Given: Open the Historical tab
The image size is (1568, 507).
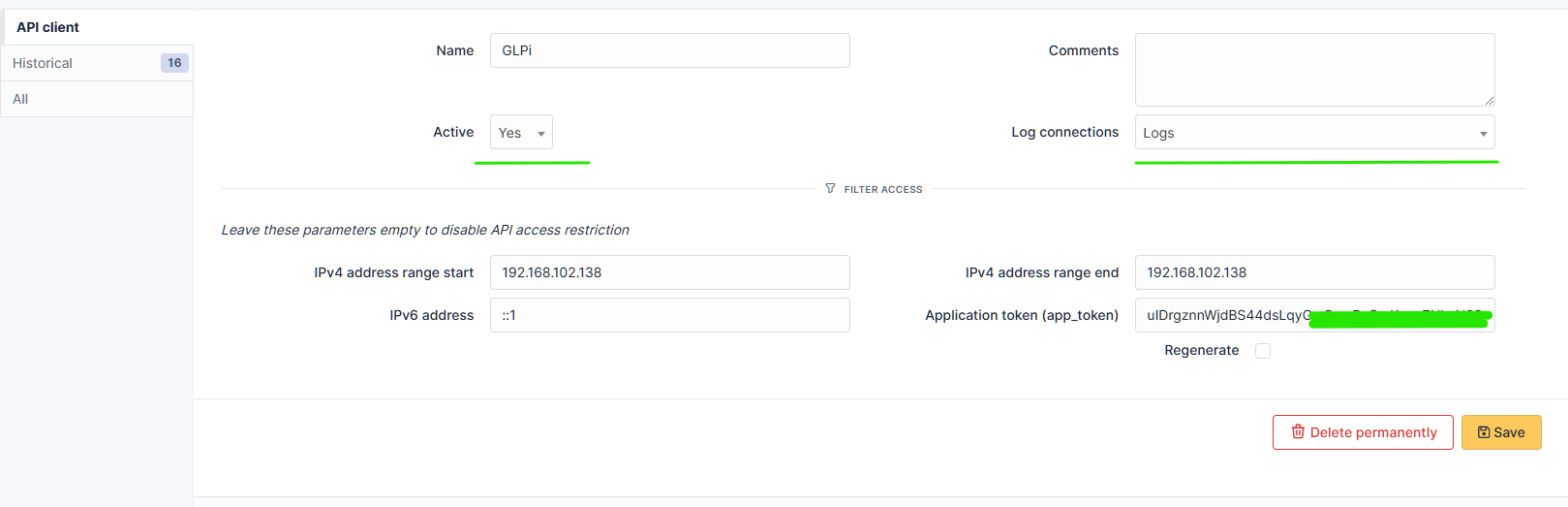Looking at the screenshot, I should (43, 63).
